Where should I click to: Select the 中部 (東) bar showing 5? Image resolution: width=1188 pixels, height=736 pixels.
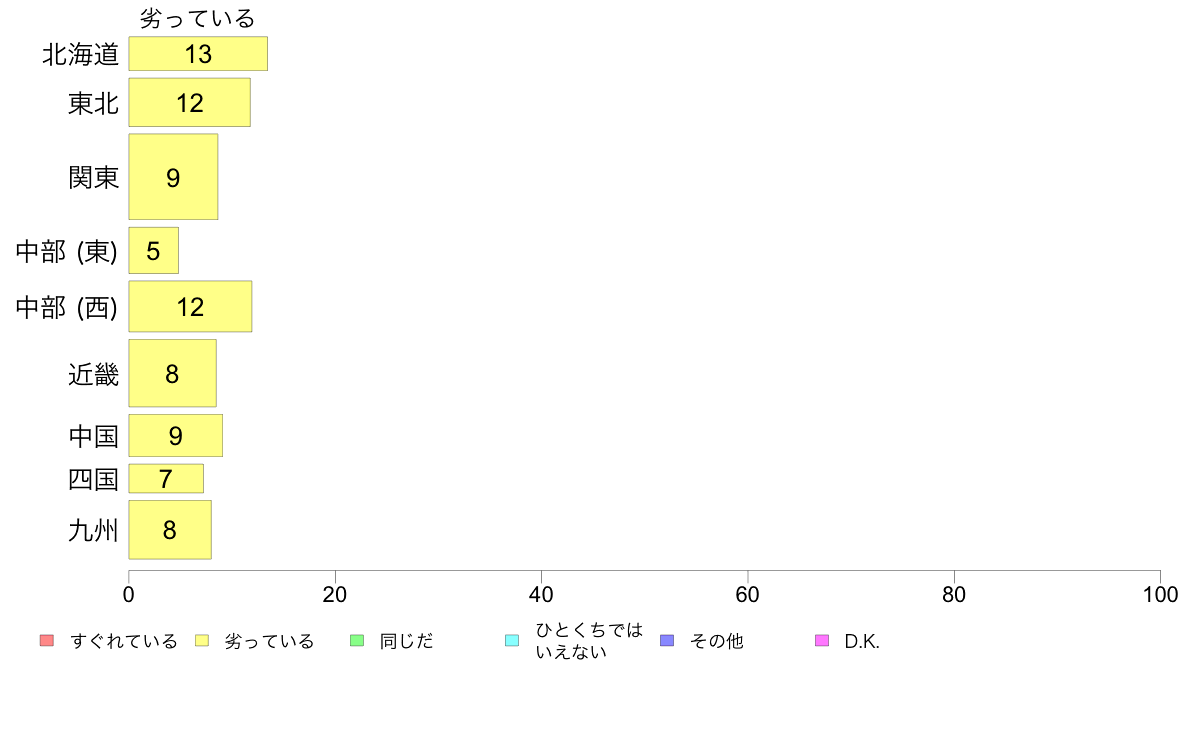point(154,251)
